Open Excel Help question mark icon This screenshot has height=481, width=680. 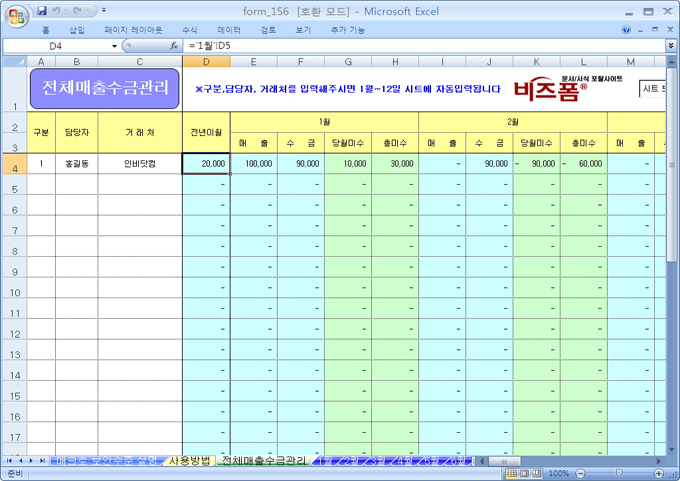(627, 30)
